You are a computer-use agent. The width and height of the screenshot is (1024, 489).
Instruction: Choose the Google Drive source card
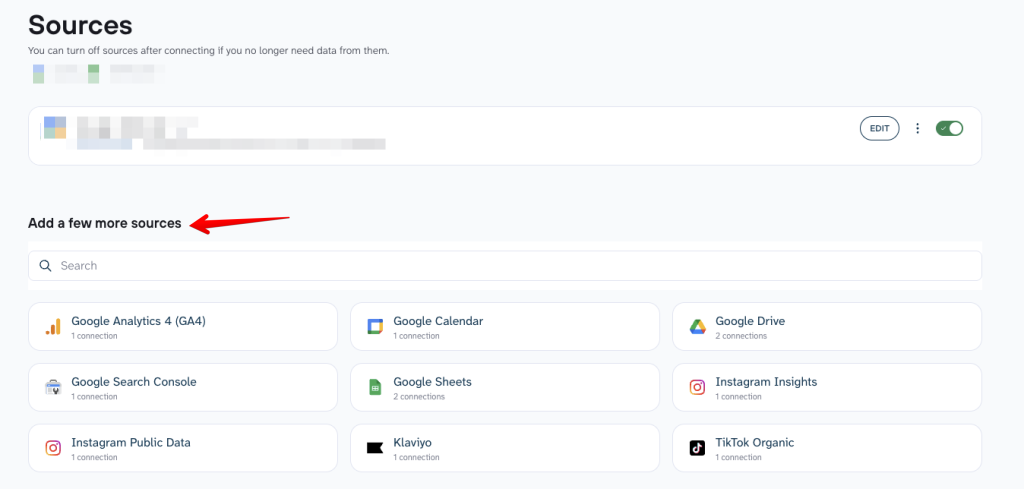827,326
